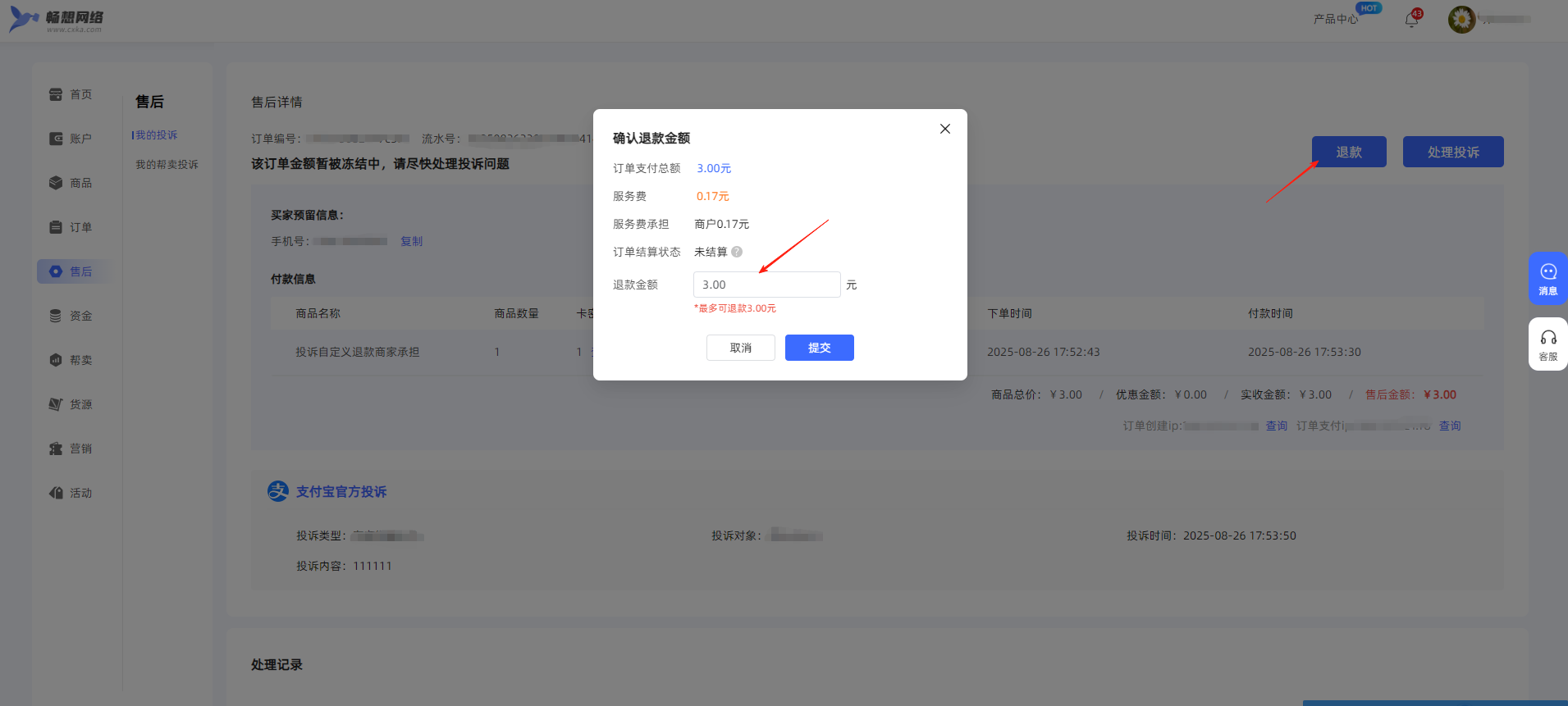Viewport: 1568px width, 706px height.
Task: Open the 我的帮卖投诉 submenu item
Action: click(167, 165)
